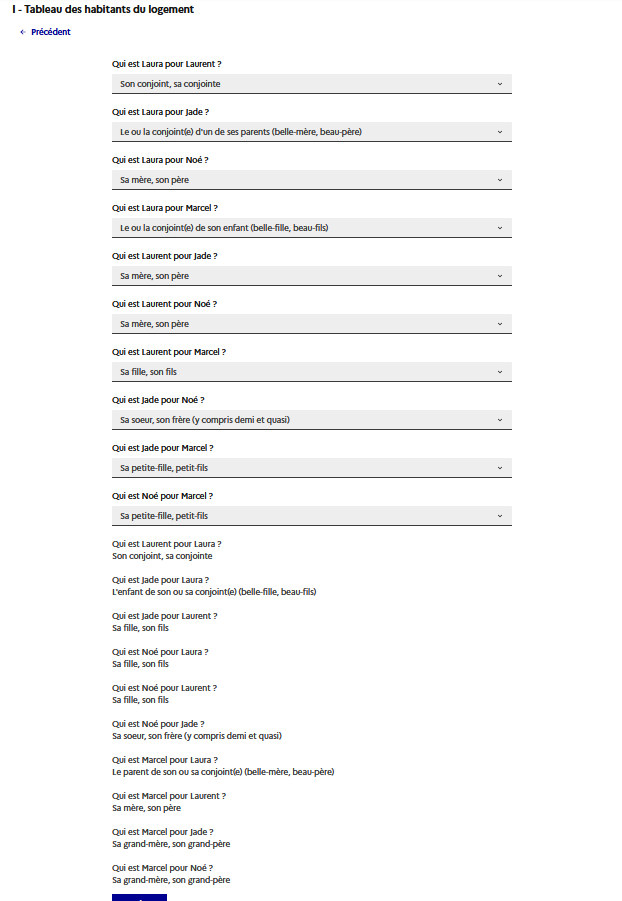Screen dimensions: 622x901
Task: Click the chevron in the Laurent pour Jade dropdown
Action: [500, 276]
